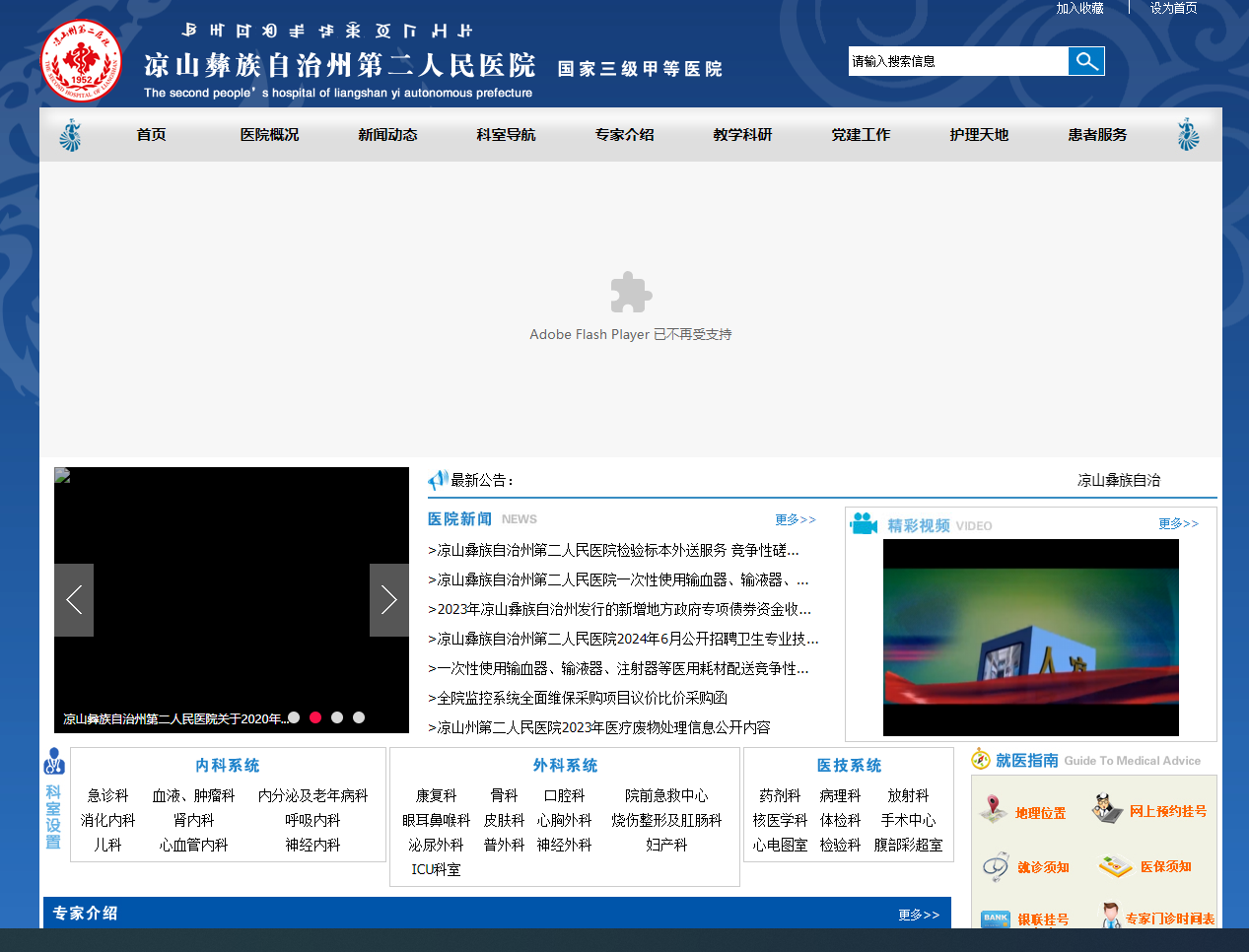The height and width of the screenshot is (952, 1249).
Task: Open the 护理天地 menu item
Action: pos(979,135)
